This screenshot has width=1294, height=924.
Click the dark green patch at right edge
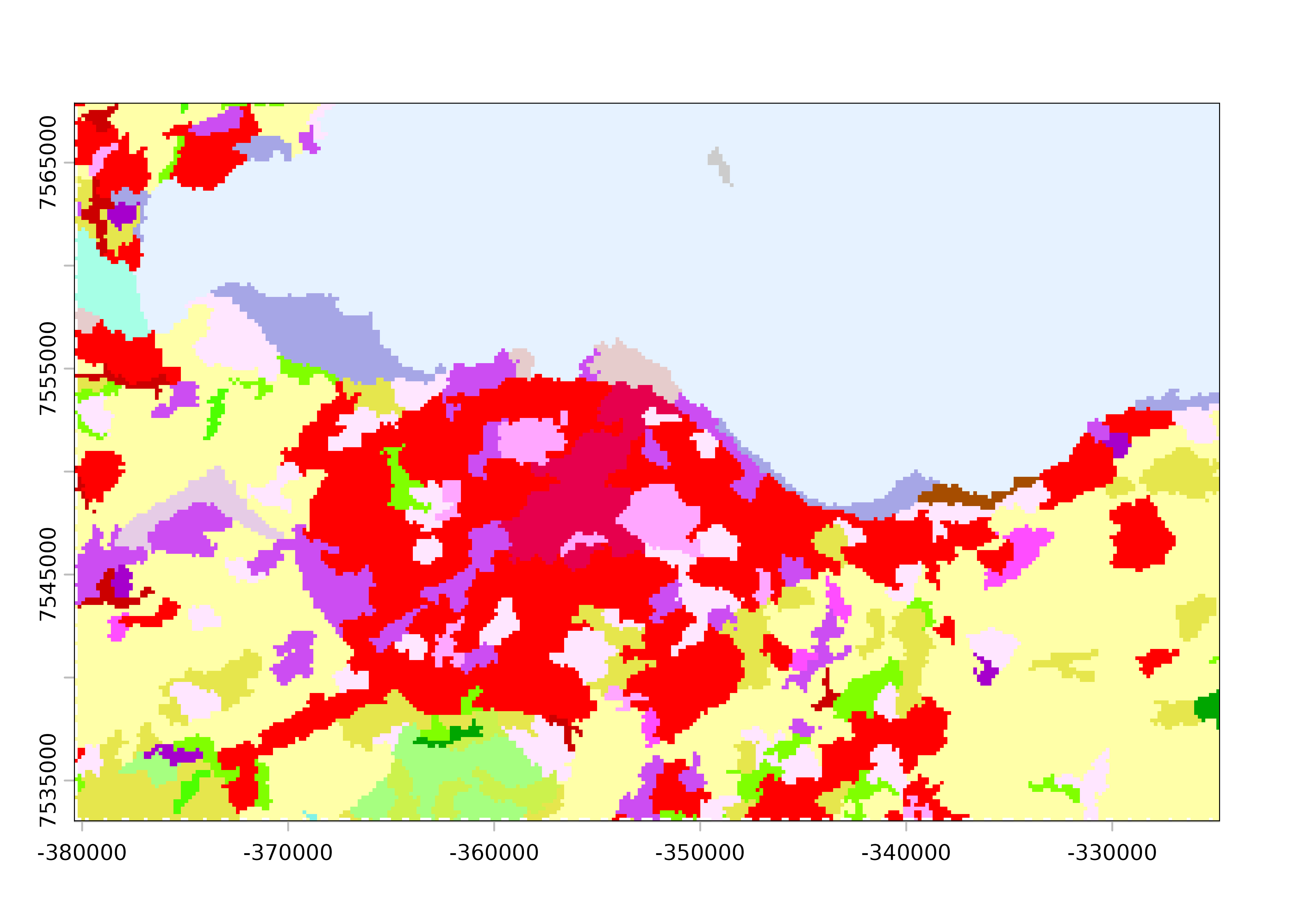tap(1207, 707)
